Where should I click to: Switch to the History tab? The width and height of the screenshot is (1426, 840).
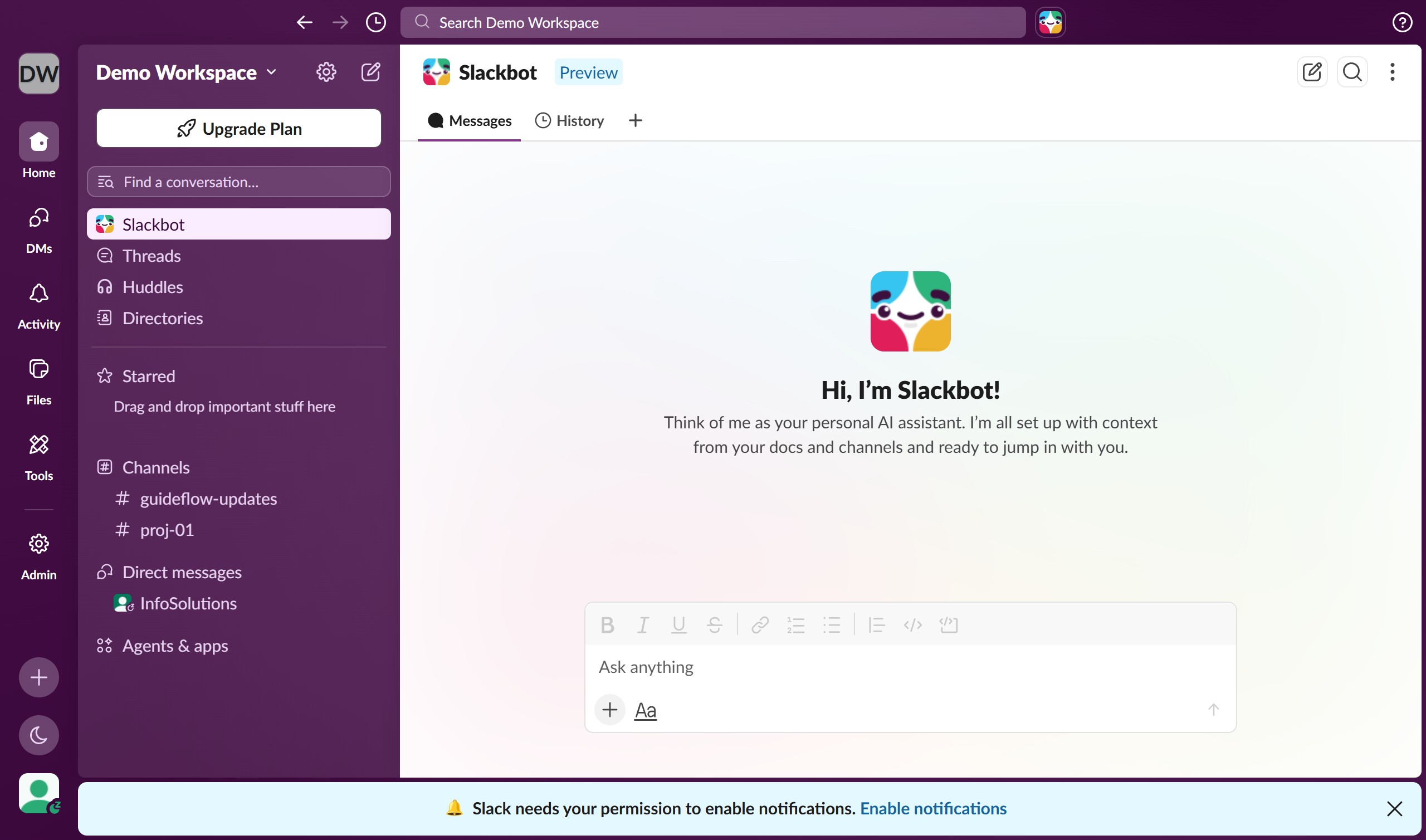click(569, 120)
